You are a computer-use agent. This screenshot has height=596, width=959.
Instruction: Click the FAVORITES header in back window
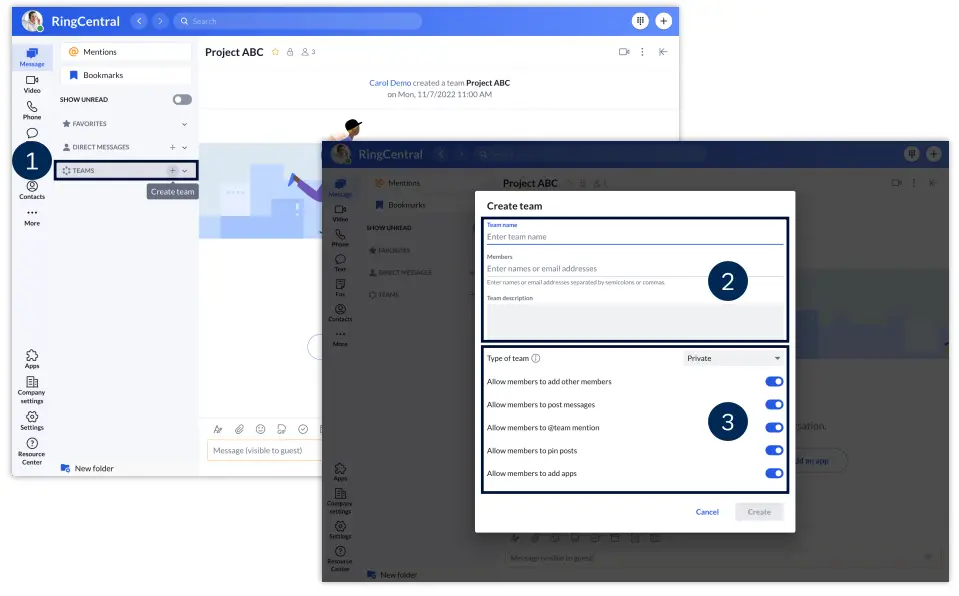pos(89,124)
